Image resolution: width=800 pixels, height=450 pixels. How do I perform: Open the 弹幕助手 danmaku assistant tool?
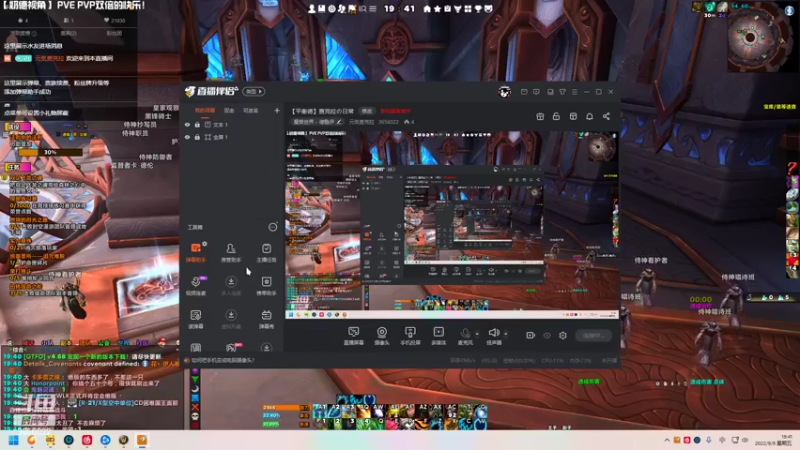[x=195, y=252]
